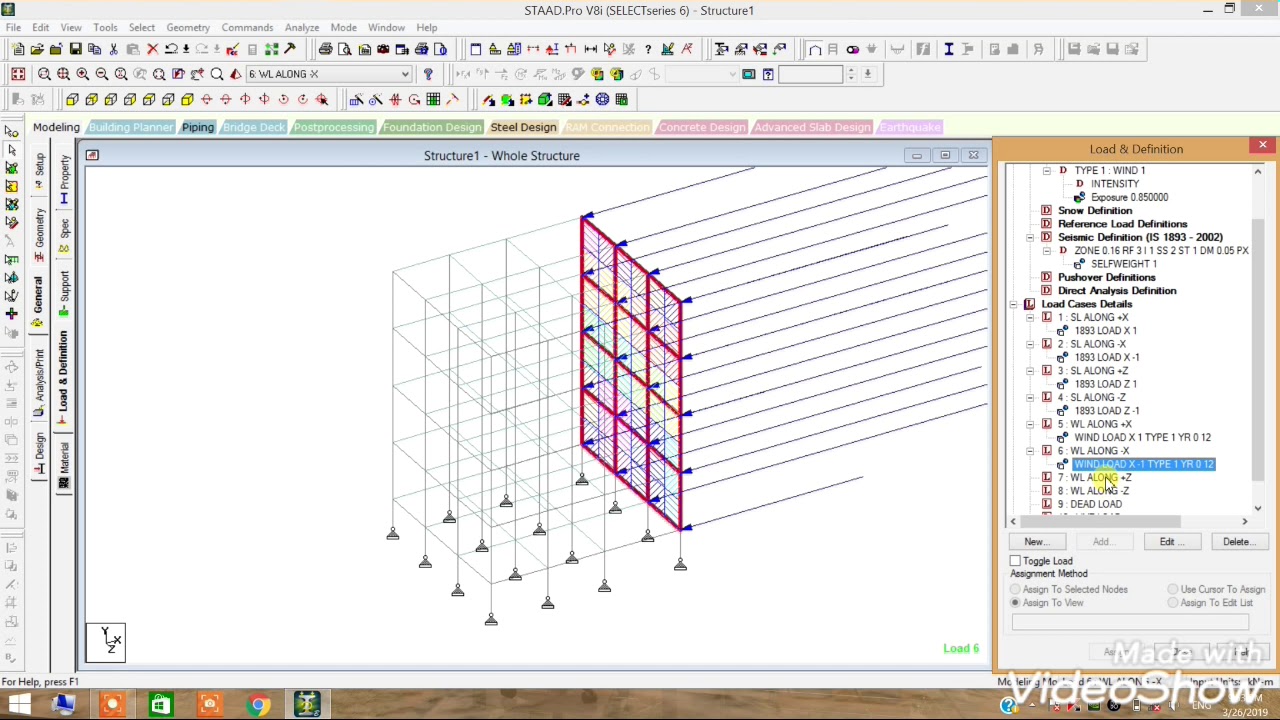
Task: Open the Commands menu
Action: [247, 27]
